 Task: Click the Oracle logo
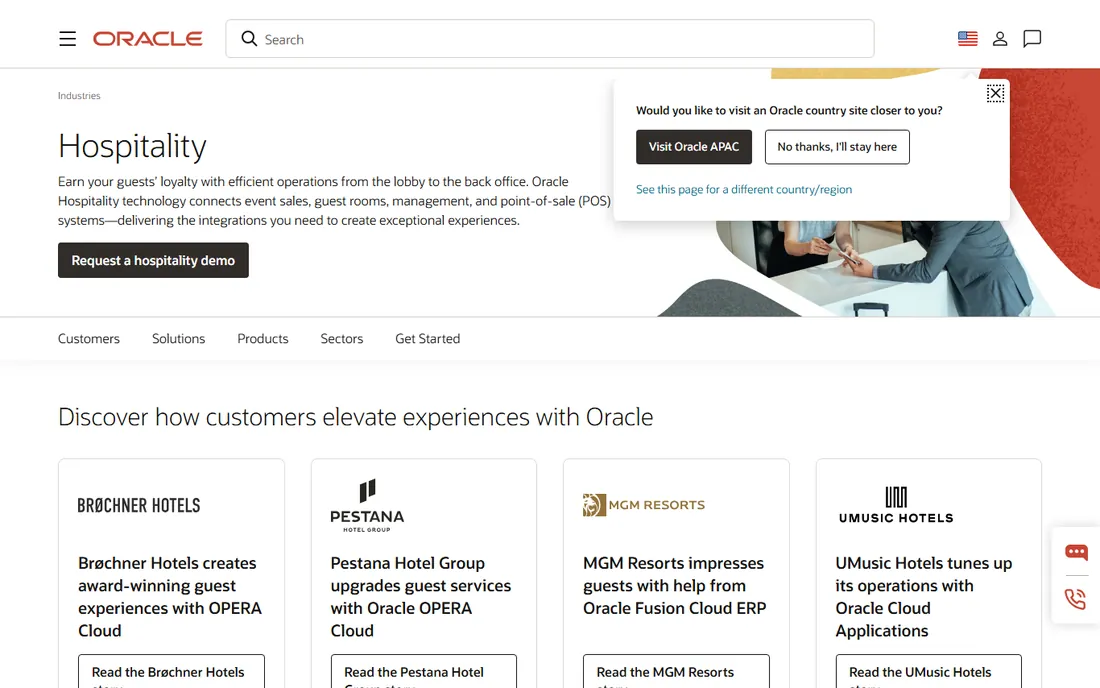click(147, 39)
